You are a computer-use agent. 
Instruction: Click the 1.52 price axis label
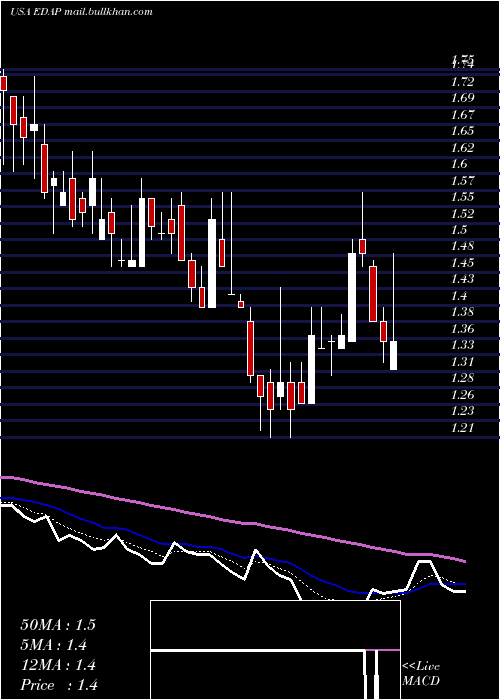pyautogui.click(x=462, y=213)
